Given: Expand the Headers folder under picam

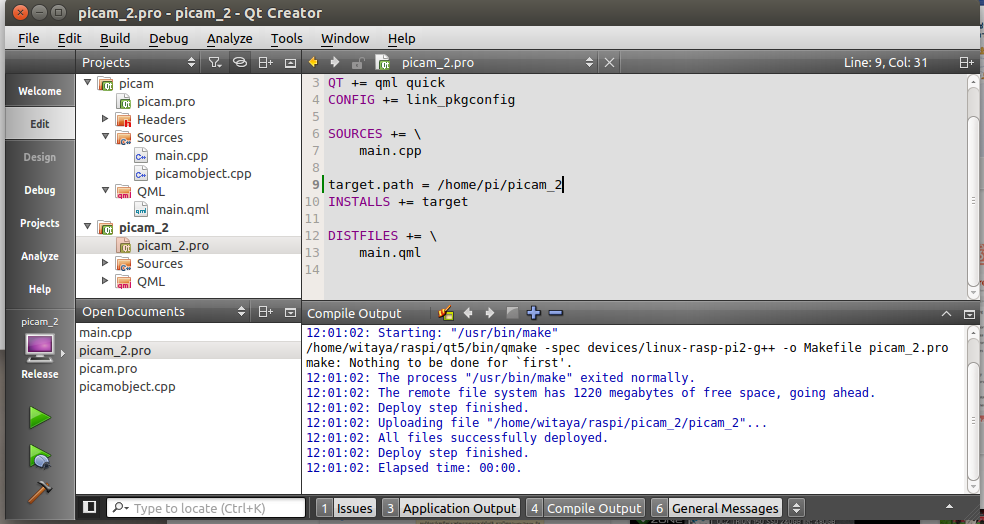Looking at the screenshot, I should point(105,119).
